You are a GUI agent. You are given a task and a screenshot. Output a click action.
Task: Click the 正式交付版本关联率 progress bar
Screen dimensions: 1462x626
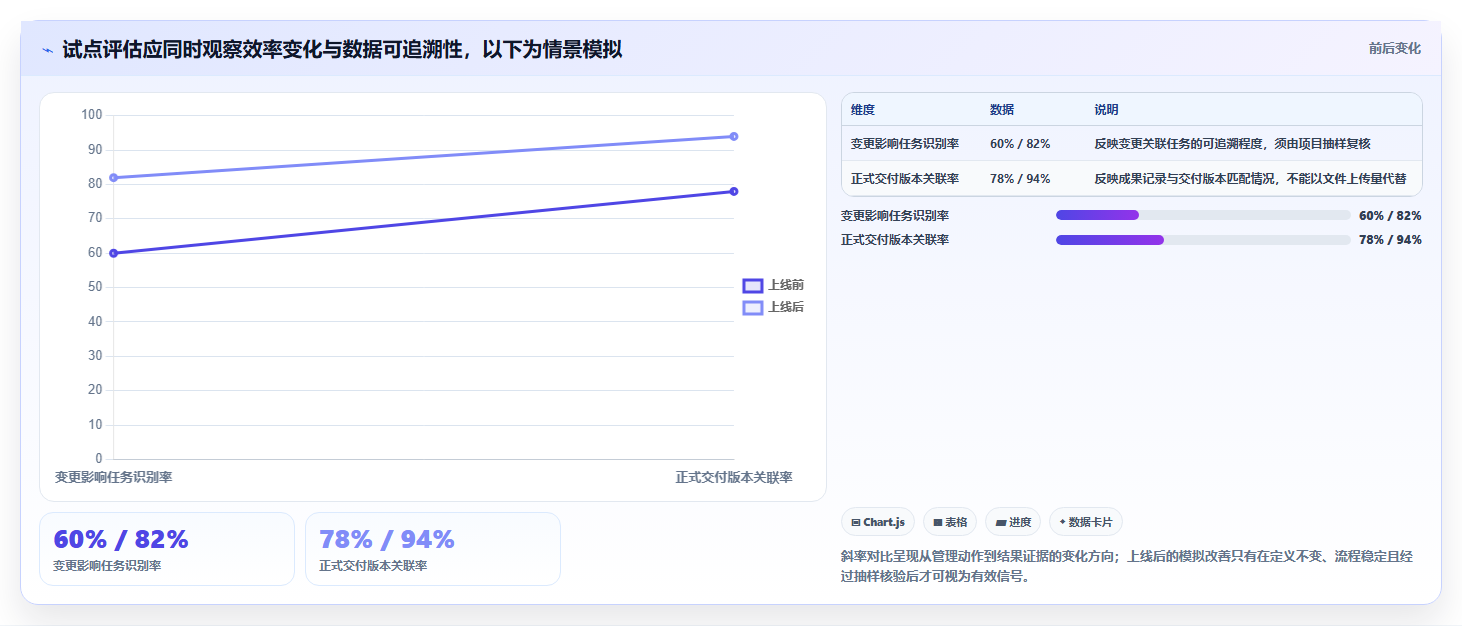point(1203,240)
